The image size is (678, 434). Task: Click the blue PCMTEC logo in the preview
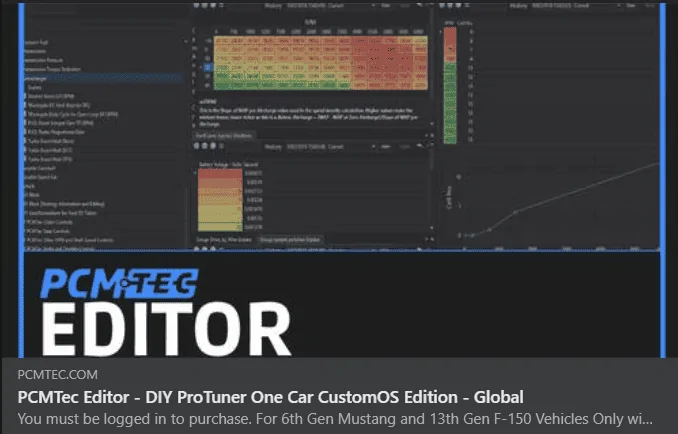click(119, 283)
